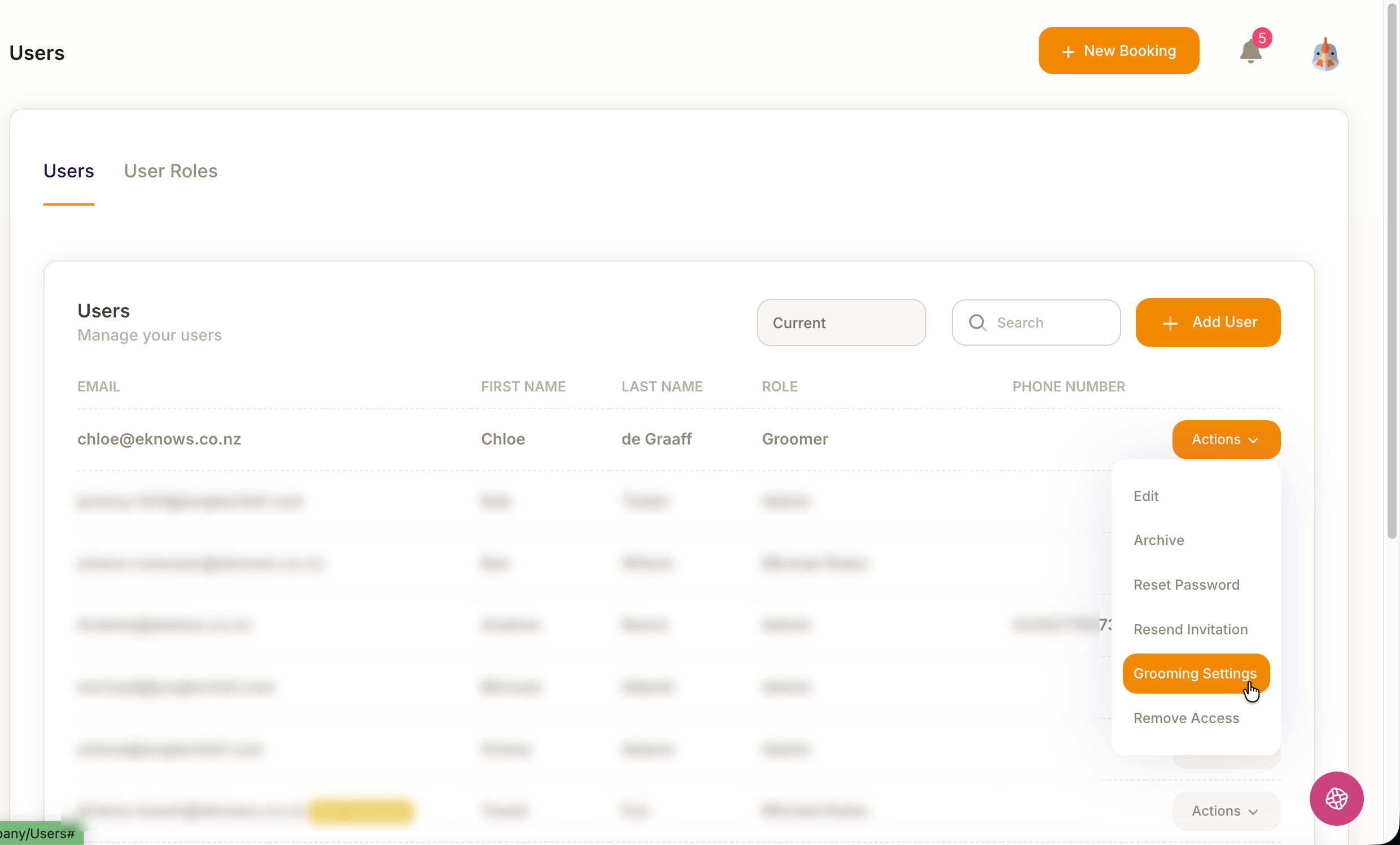The width and height of the screenshot is (1400, 845).
Task: Open the user avatar profile picture
Action: 1325,54
